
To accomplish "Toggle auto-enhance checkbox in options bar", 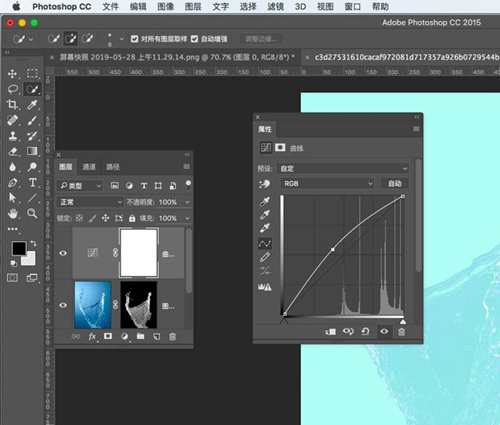I will click(194, 39).
